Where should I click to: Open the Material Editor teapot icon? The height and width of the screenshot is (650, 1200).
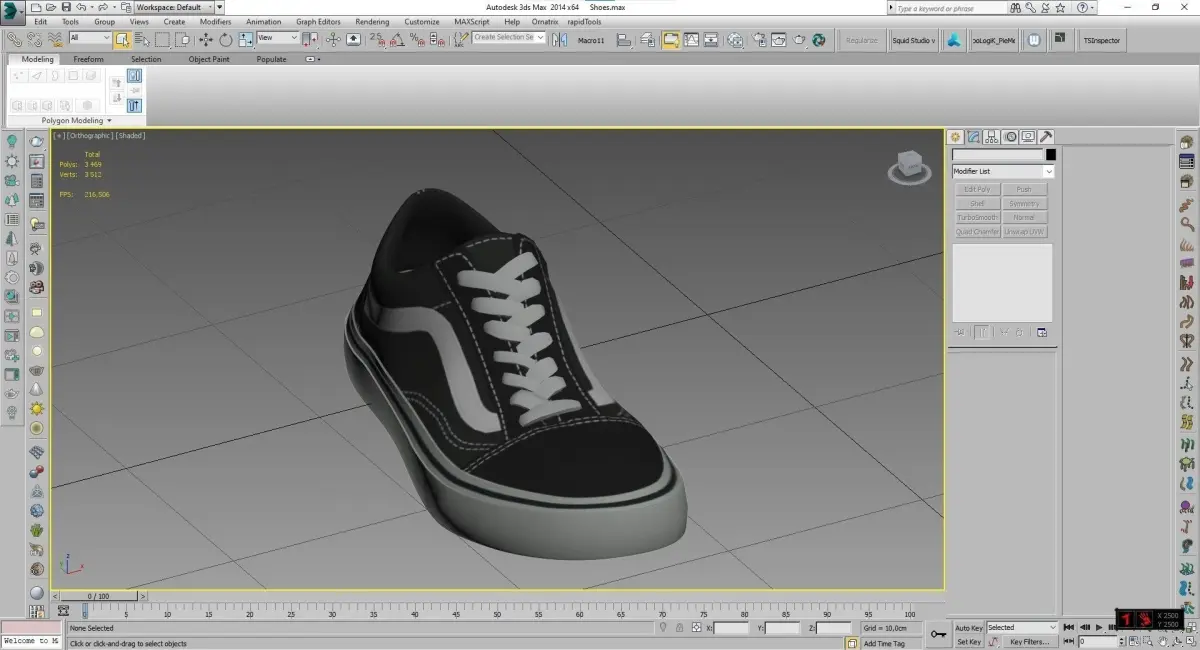tap(735, 40)
